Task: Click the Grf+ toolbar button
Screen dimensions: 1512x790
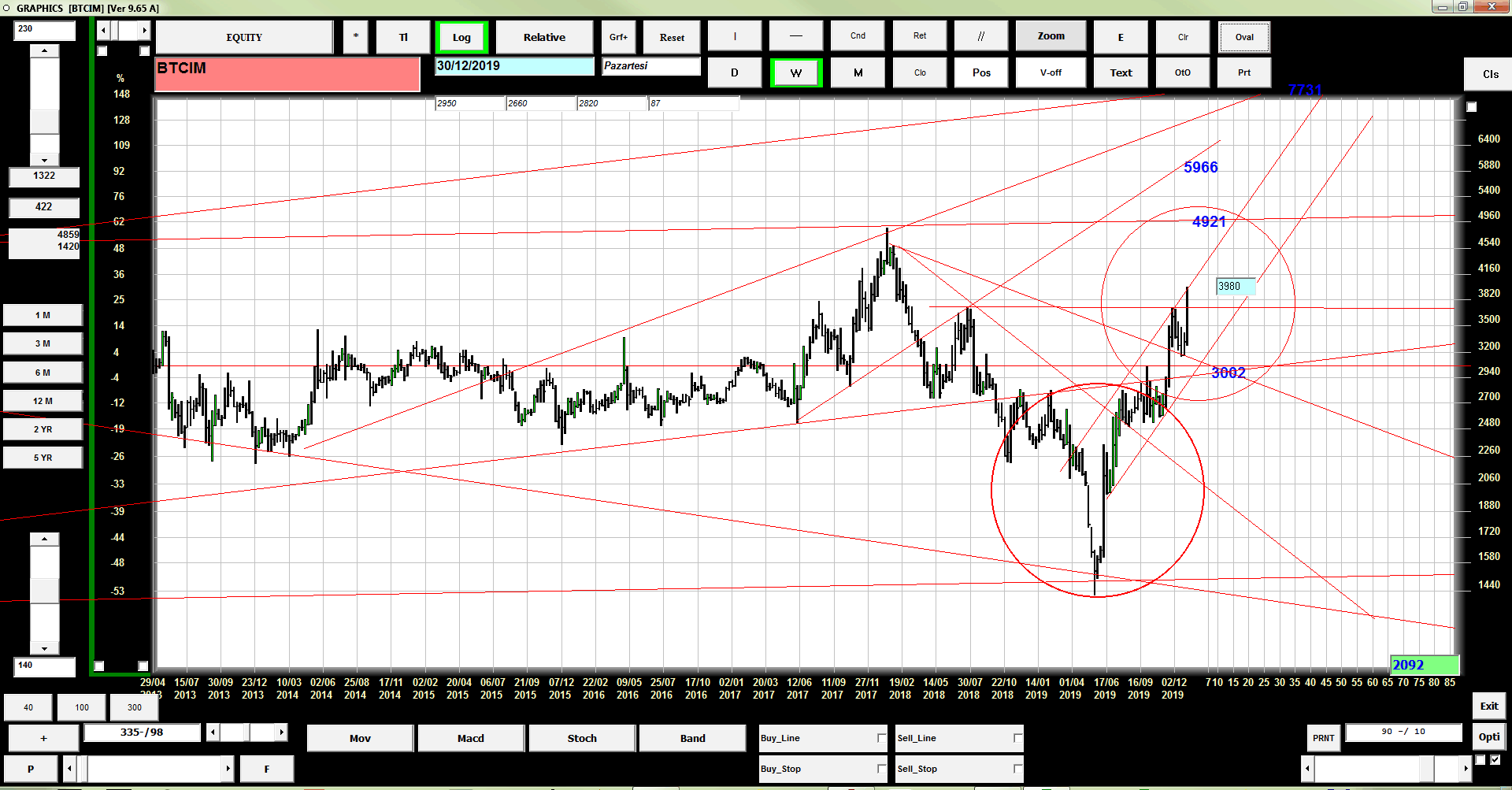Action: (618, 37)
